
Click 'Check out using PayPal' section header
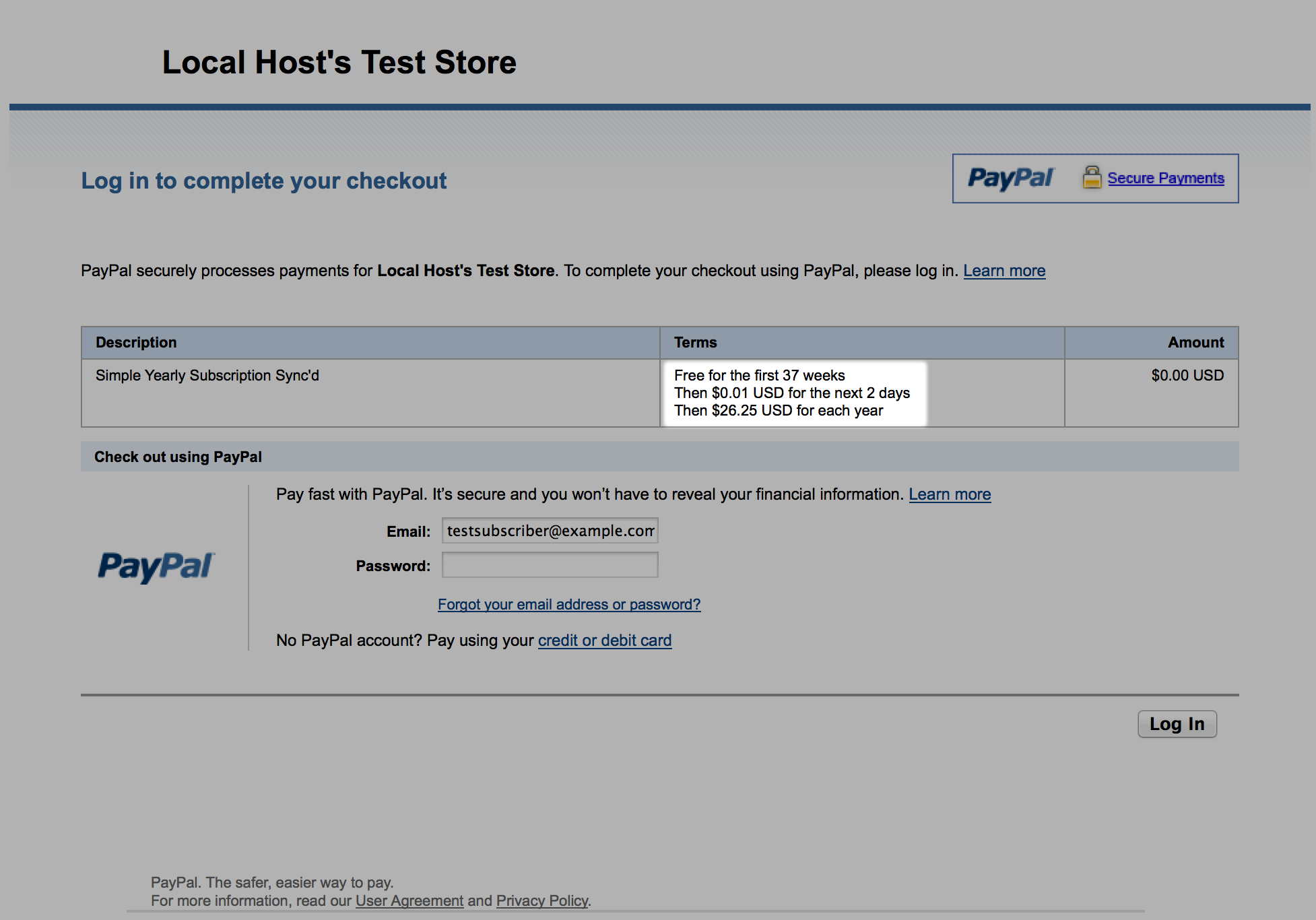tap(659, 457)
